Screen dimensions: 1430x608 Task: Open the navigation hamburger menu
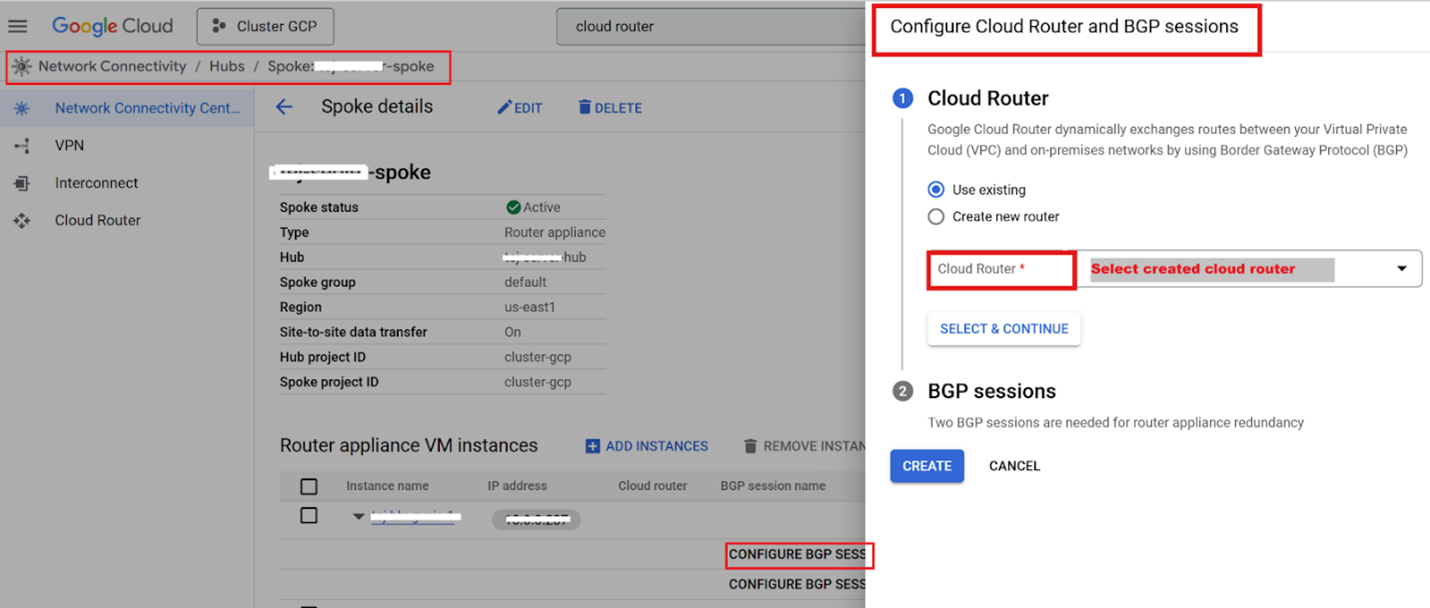click(17, 26)
